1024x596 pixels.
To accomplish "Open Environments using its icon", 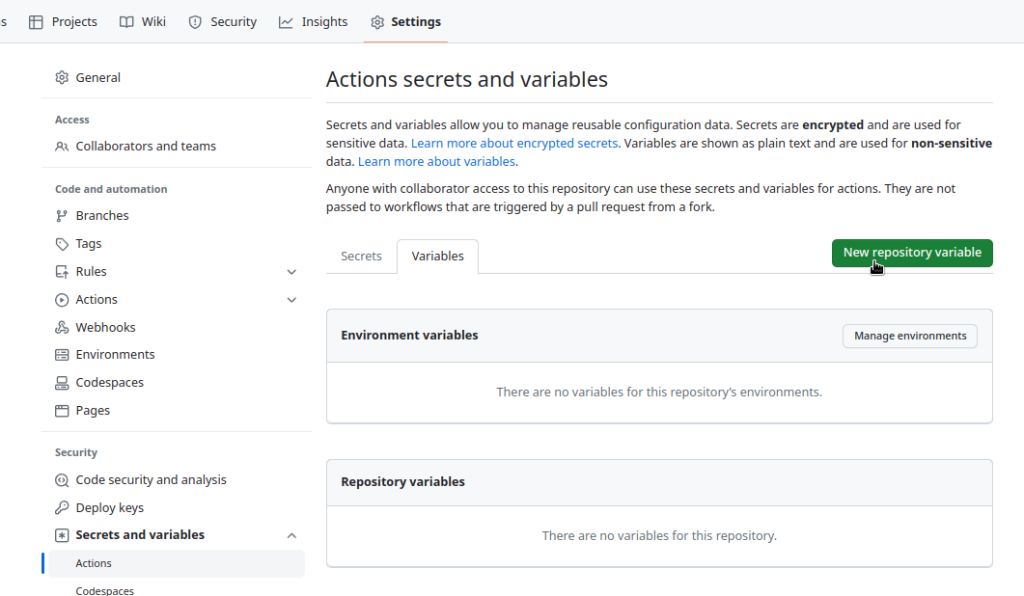I will pos(62,354).
